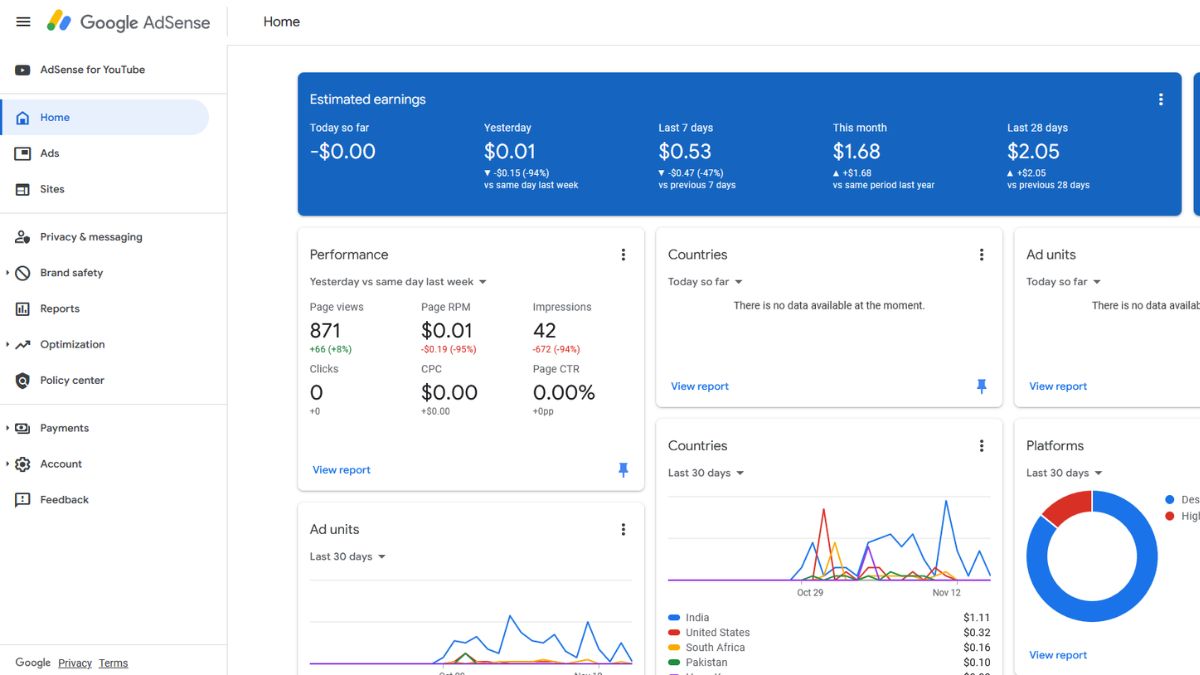Screen dimensions: 1200x675
Task: Expand the Payments sidebar section
Action: (x=64, y=427)
